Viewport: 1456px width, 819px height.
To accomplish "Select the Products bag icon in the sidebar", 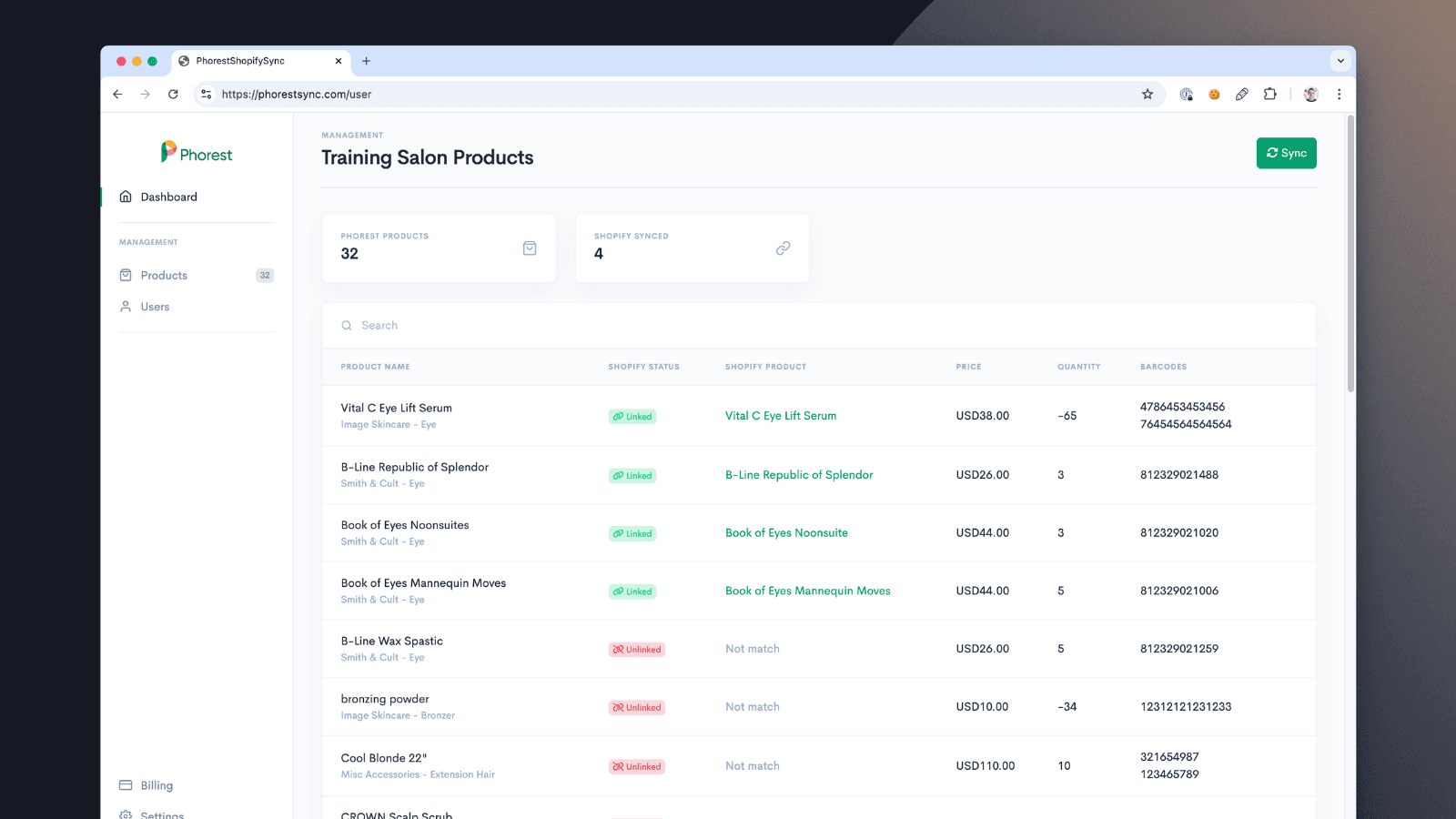I will pyautogui.click(x=126, y=275).
